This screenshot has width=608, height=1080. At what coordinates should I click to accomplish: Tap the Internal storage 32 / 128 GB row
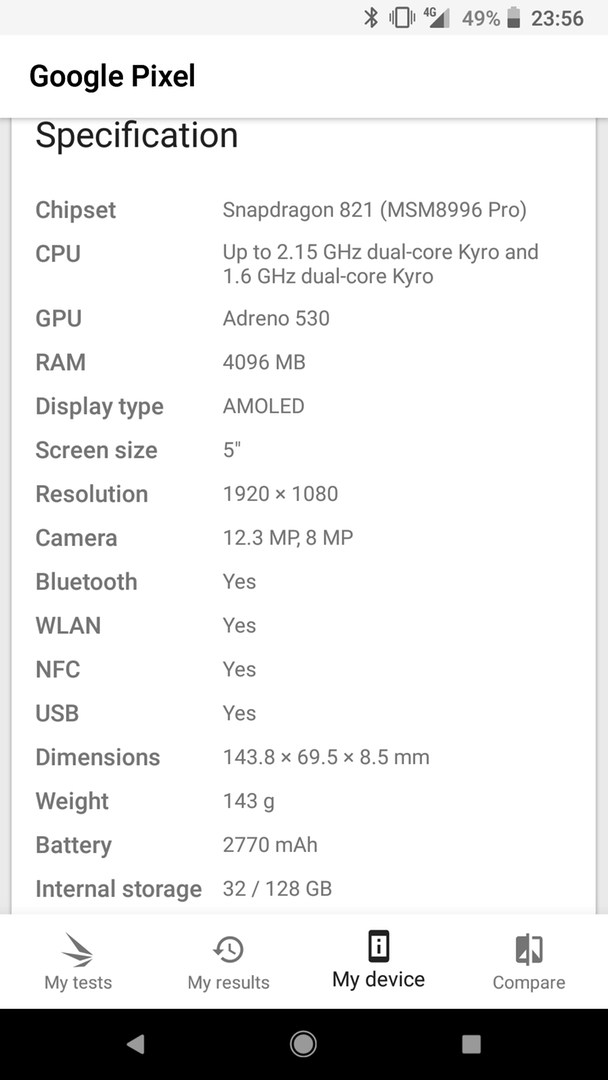tap(303, 889)
